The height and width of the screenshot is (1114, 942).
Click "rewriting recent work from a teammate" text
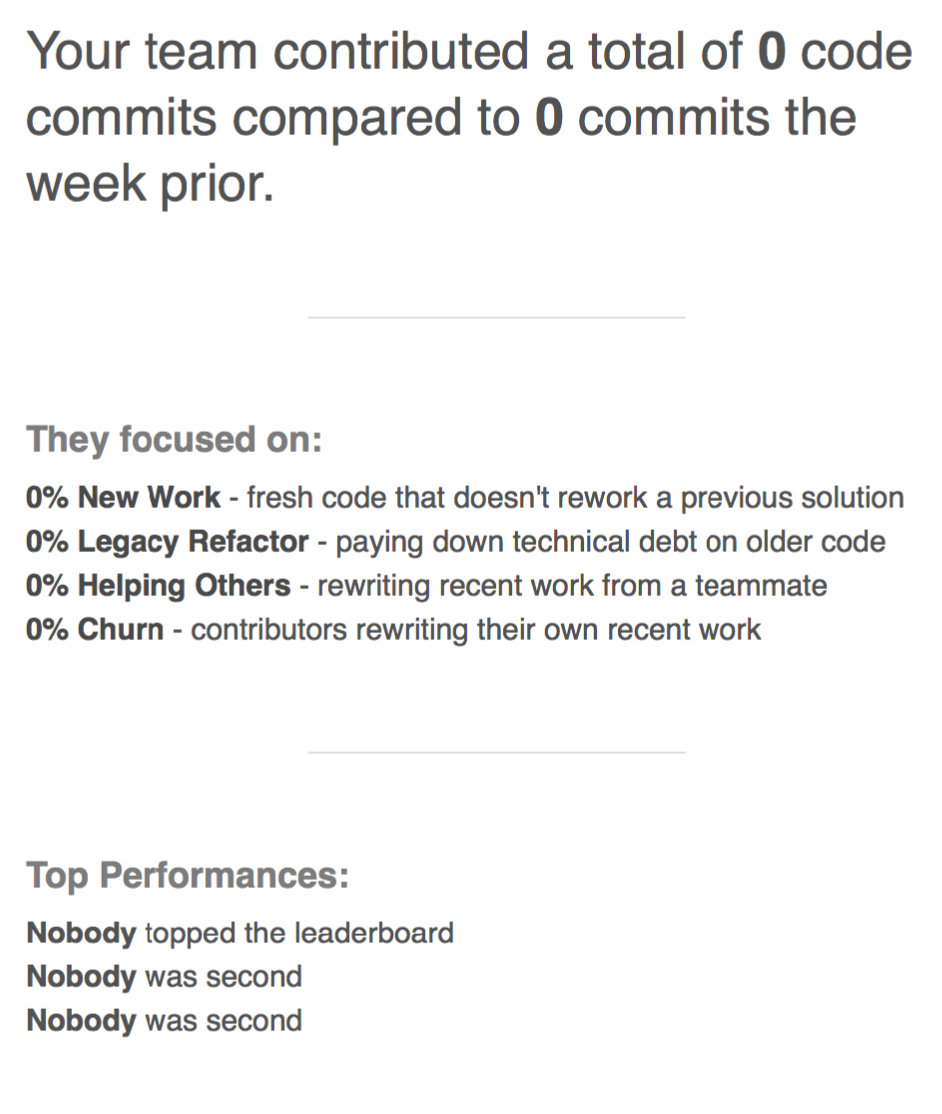click(x=571, y=586)
